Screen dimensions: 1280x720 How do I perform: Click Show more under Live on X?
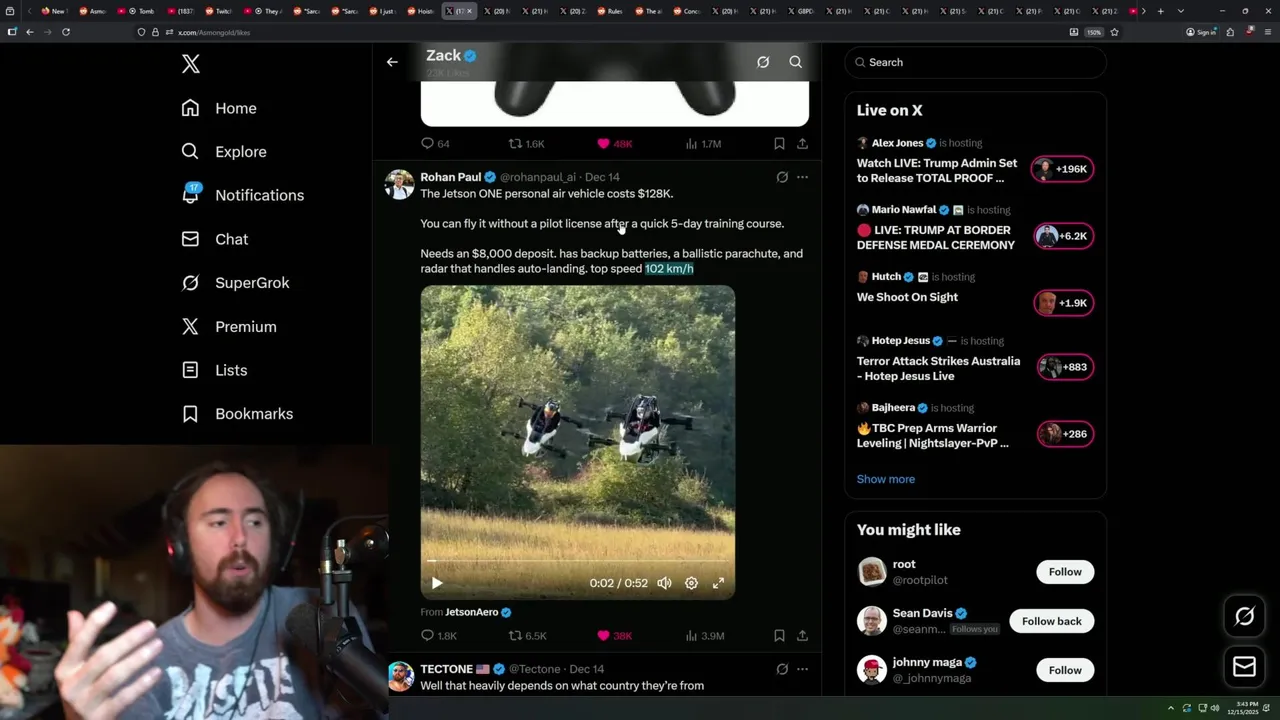click(885, 479)
